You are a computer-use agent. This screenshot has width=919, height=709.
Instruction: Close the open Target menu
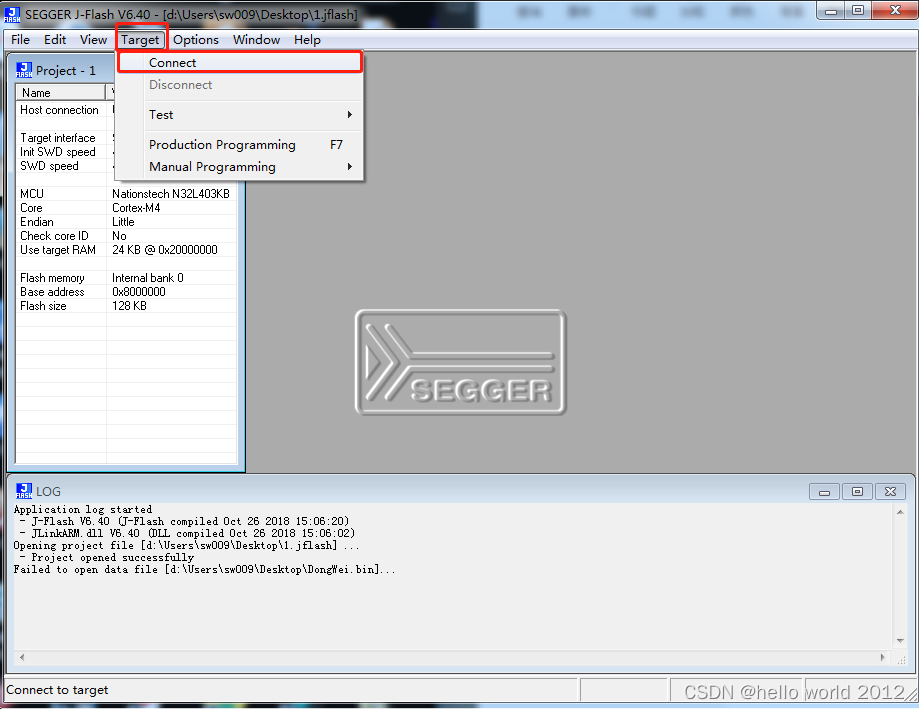[x=140, y=40]
